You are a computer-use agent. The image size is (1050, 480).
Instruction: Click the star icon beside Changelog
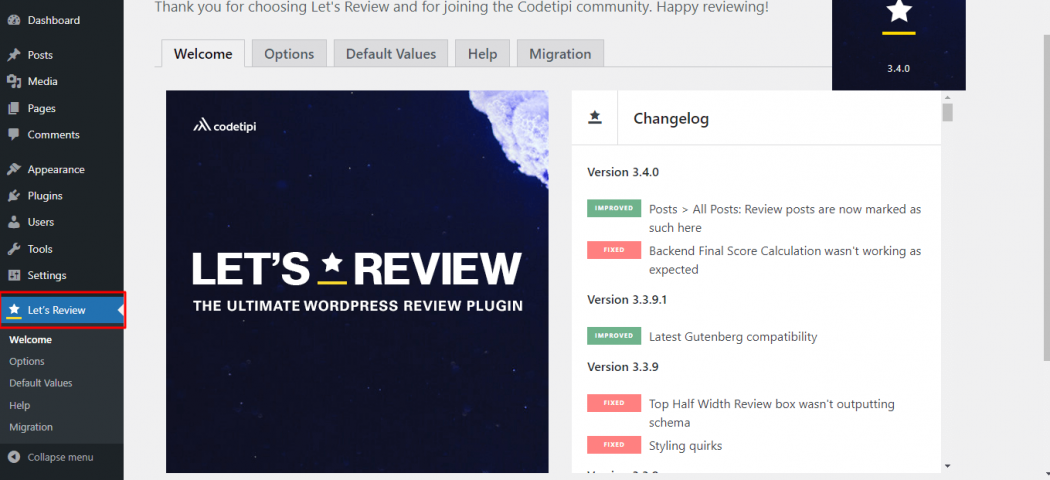[595, 118]
